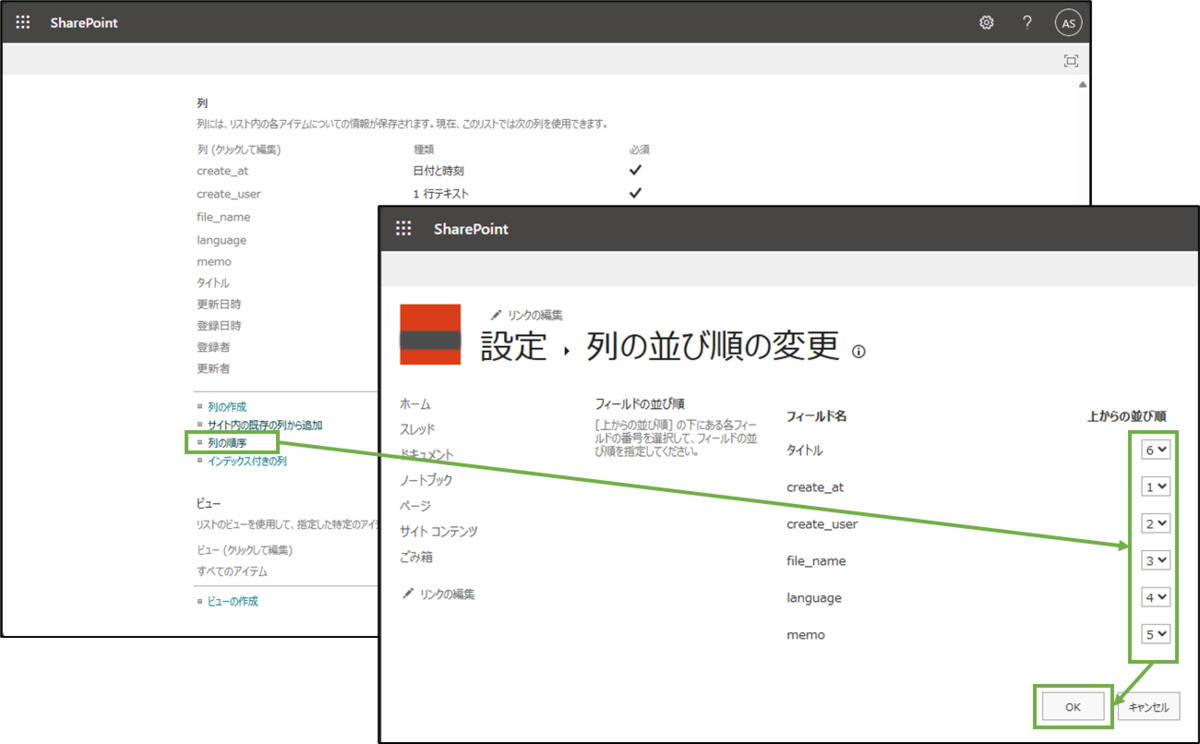Go to ホーム in left navigation
1200x744 pixels.
point(415,404)
